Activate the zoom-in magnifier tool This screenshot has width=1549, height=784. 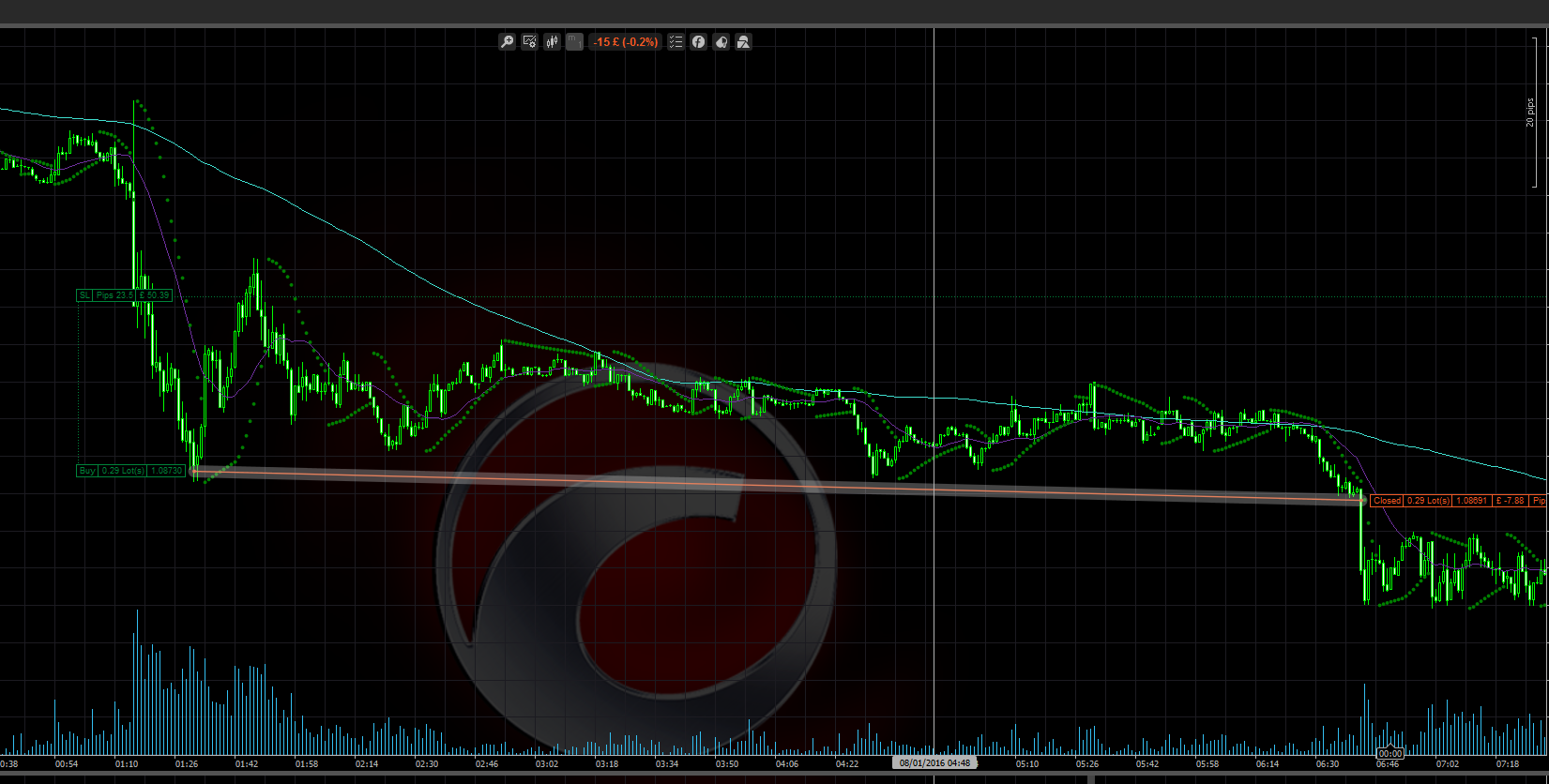507,41
